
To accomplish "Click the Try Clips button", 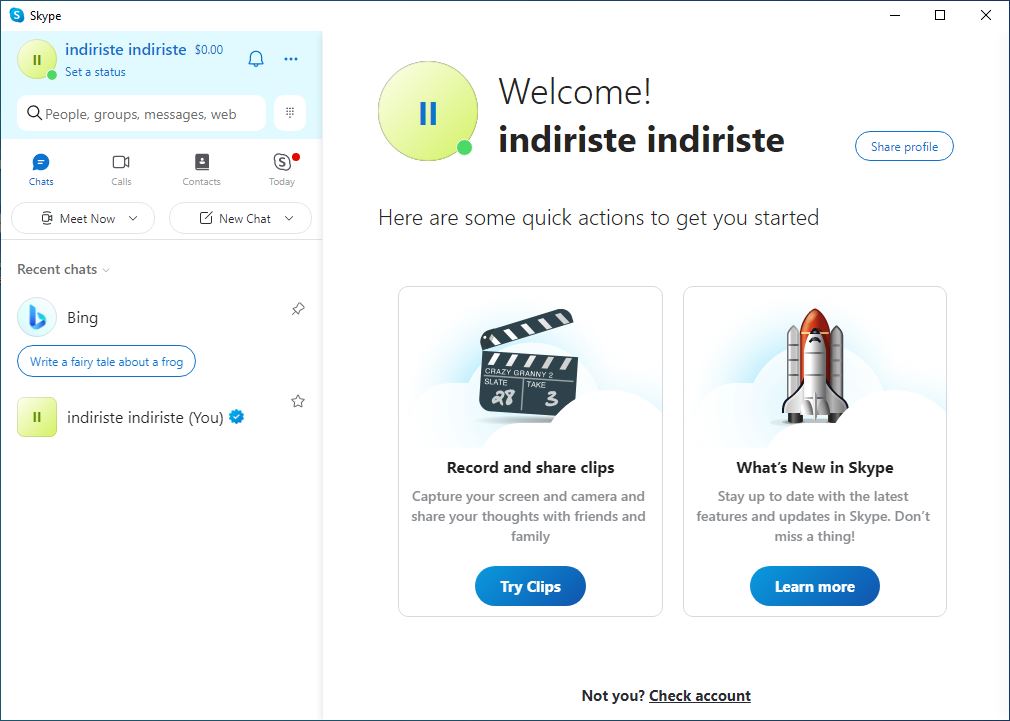I will 530,586.
